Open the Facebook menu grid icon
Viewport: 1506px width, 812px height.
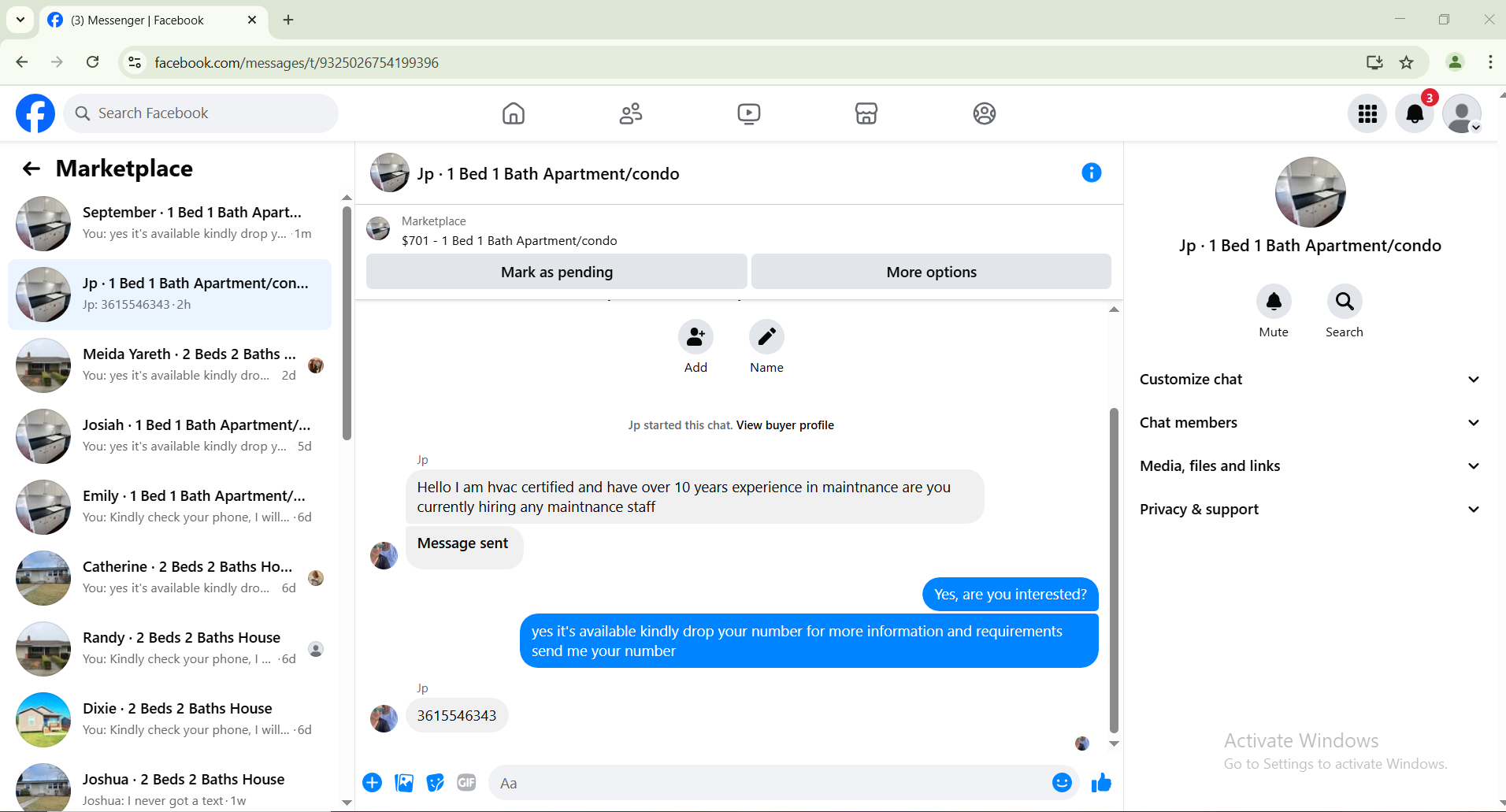coord(1367,113)
